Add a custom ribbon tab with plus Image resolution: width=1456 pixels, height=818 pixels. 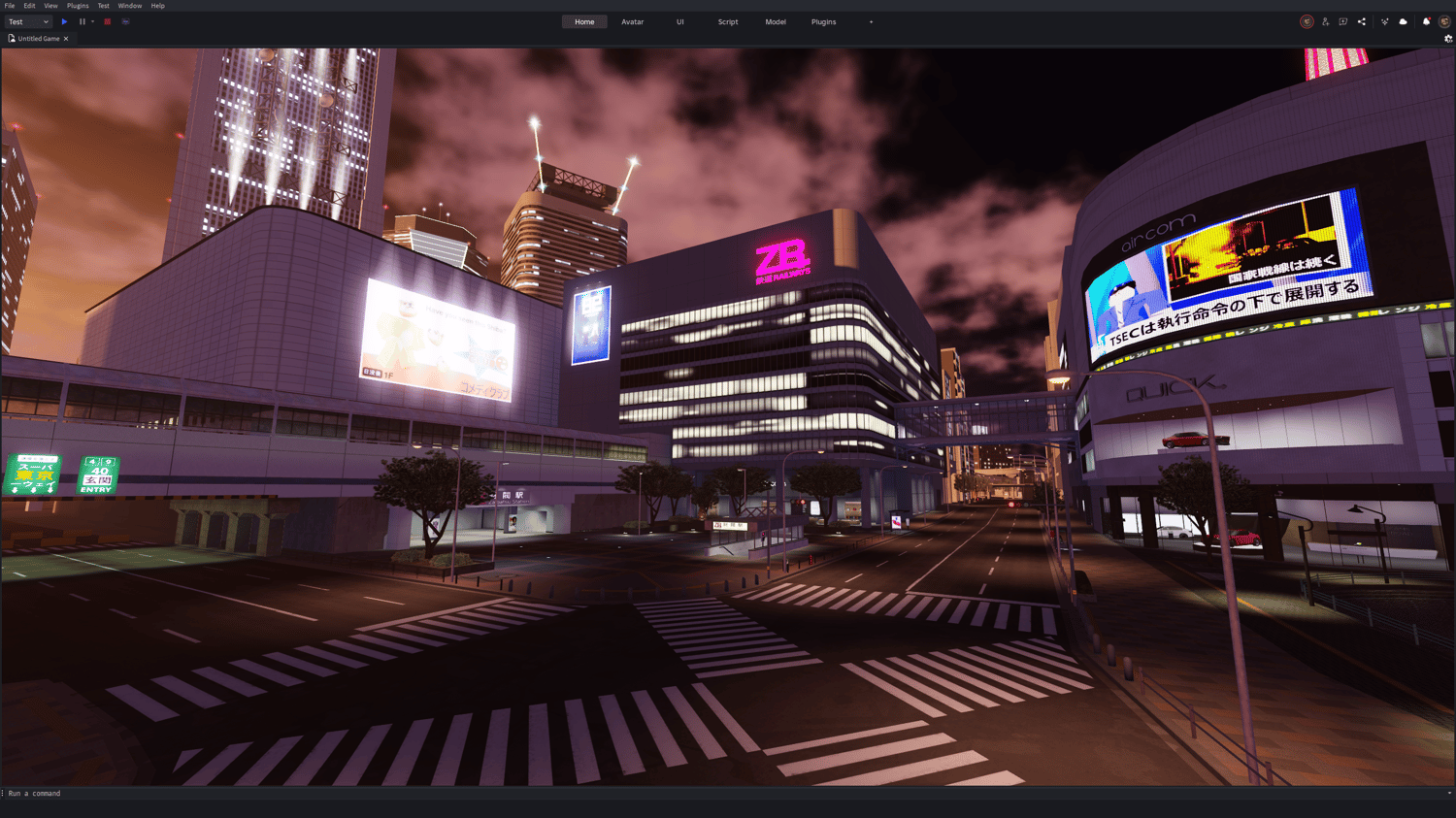[871, 21]
